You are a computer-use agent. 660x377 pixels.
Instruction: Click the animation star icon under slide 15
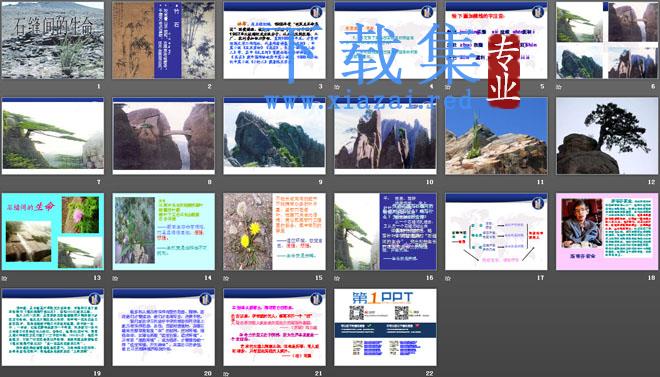click(226, 278)
